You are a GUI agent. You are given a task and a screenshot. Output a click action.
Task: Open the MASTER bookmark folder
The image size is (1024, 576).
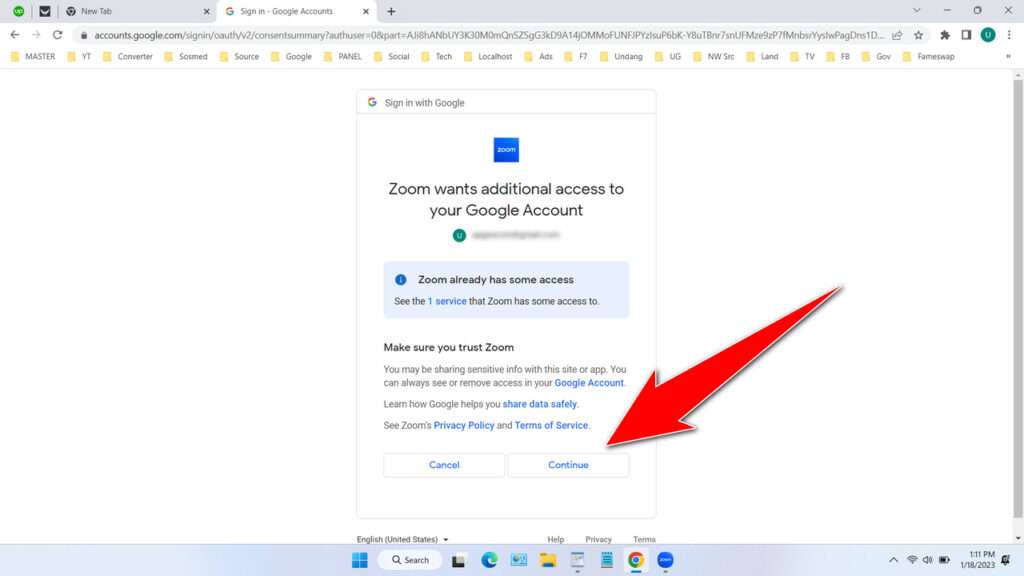[33, 57]
